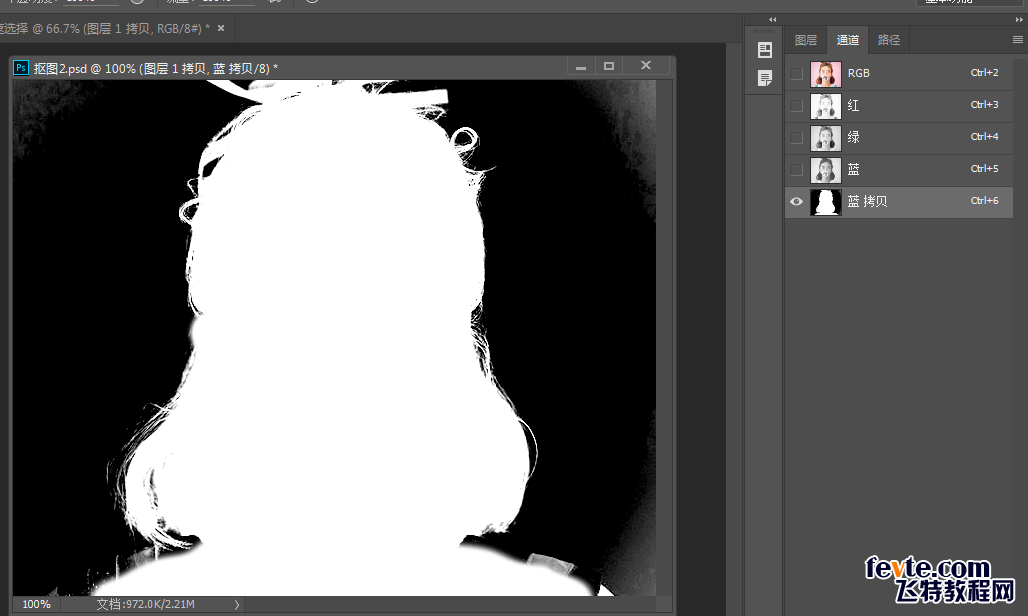The width and height of the screenshot is (1028, 616).
Task: Click the 抠图2.psd window title text
Action: point(155,68)
